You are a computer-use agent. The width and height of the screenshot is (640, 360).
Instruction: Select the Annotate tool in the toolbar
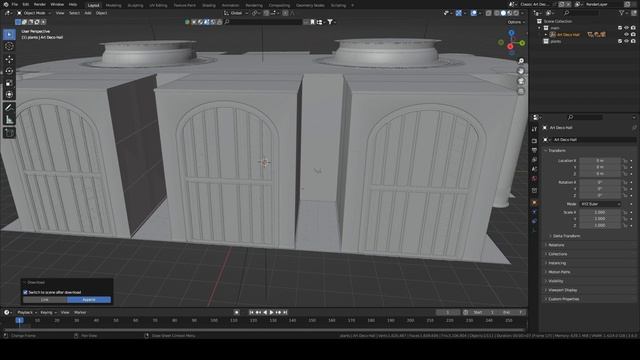(x=9, y=108)
